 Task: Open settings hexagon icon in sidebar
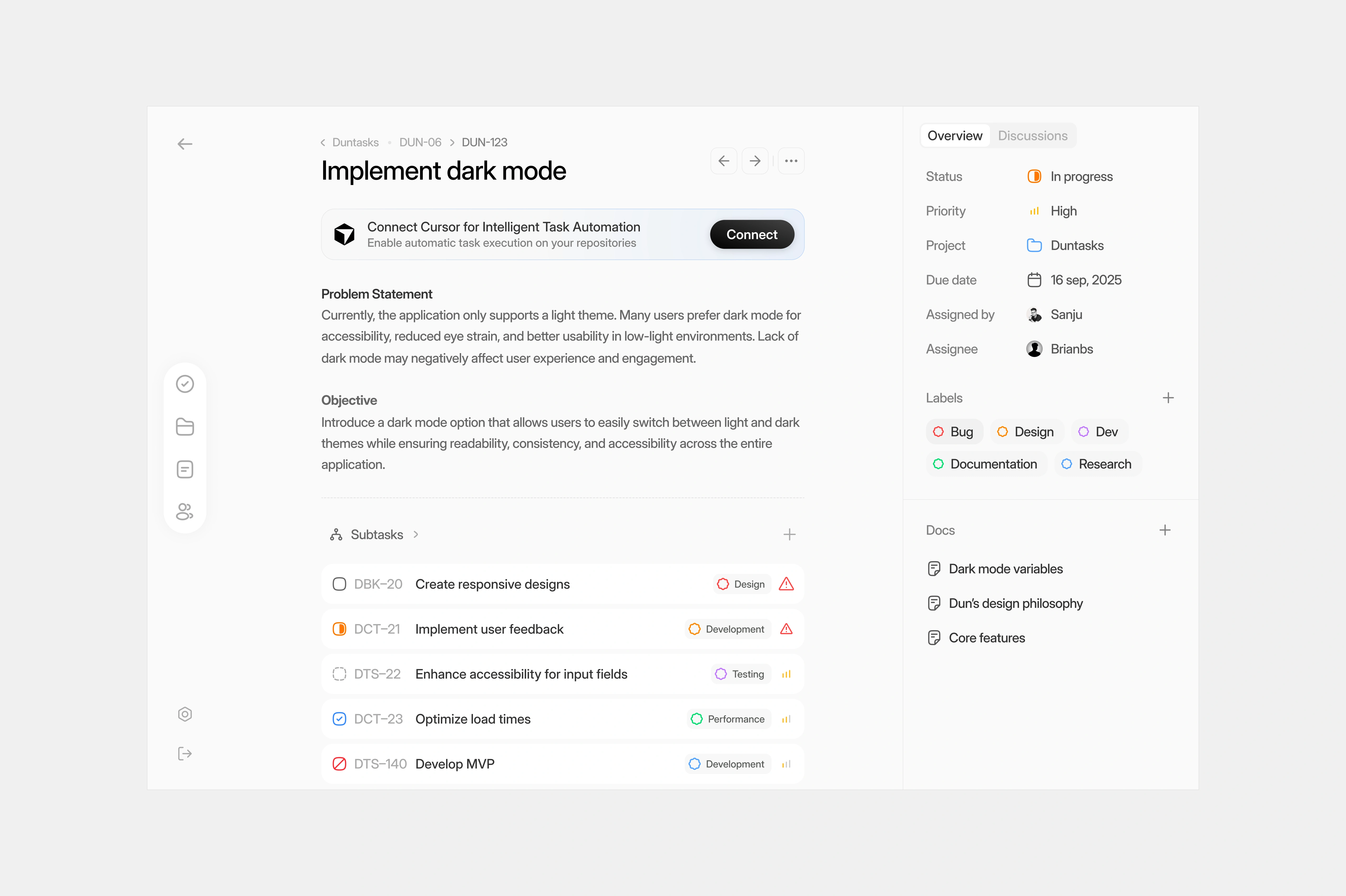(185, 714)
